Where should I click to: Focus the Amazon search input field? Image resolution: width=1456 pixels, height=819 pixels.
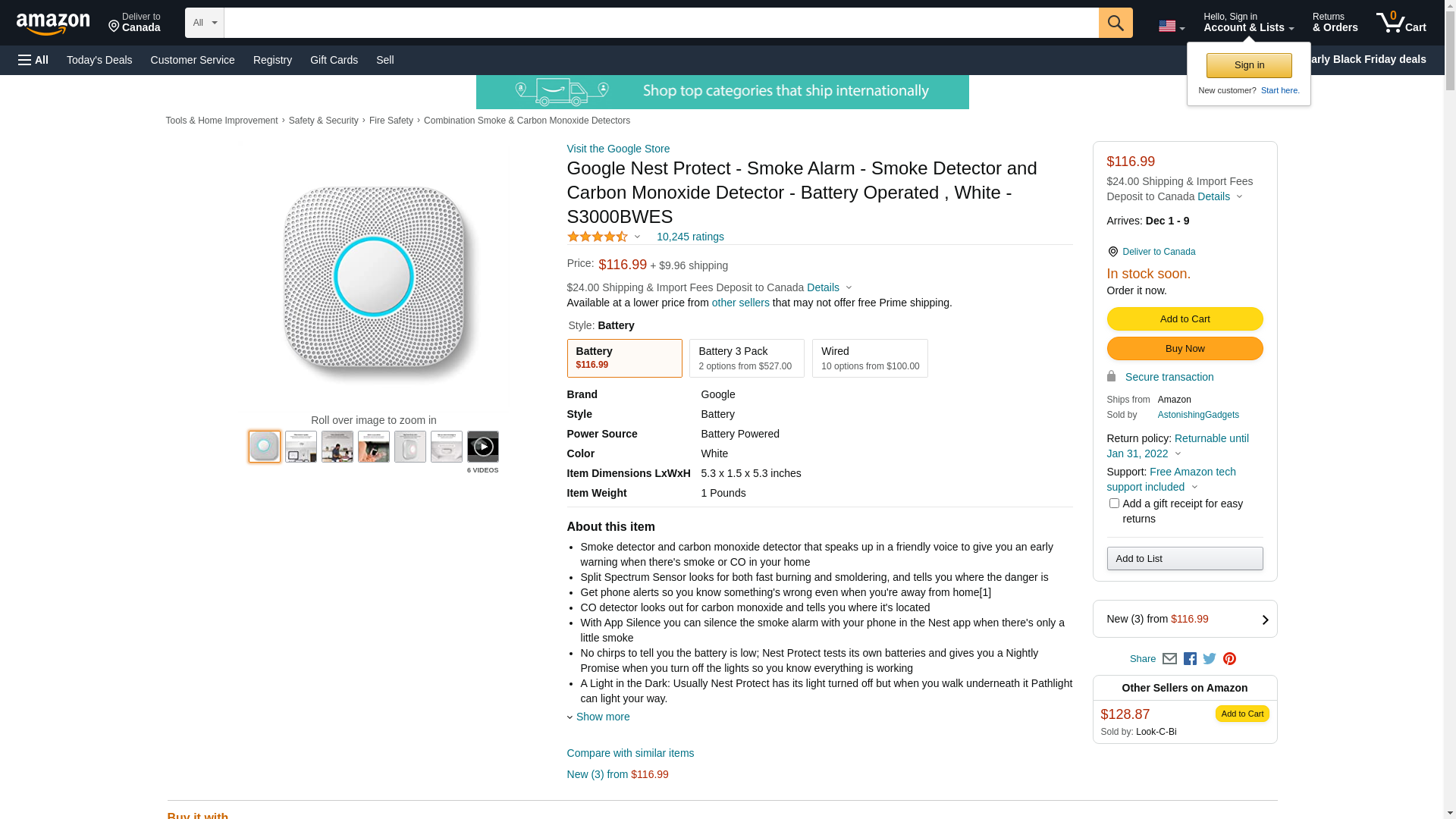[x=661, y=23]
